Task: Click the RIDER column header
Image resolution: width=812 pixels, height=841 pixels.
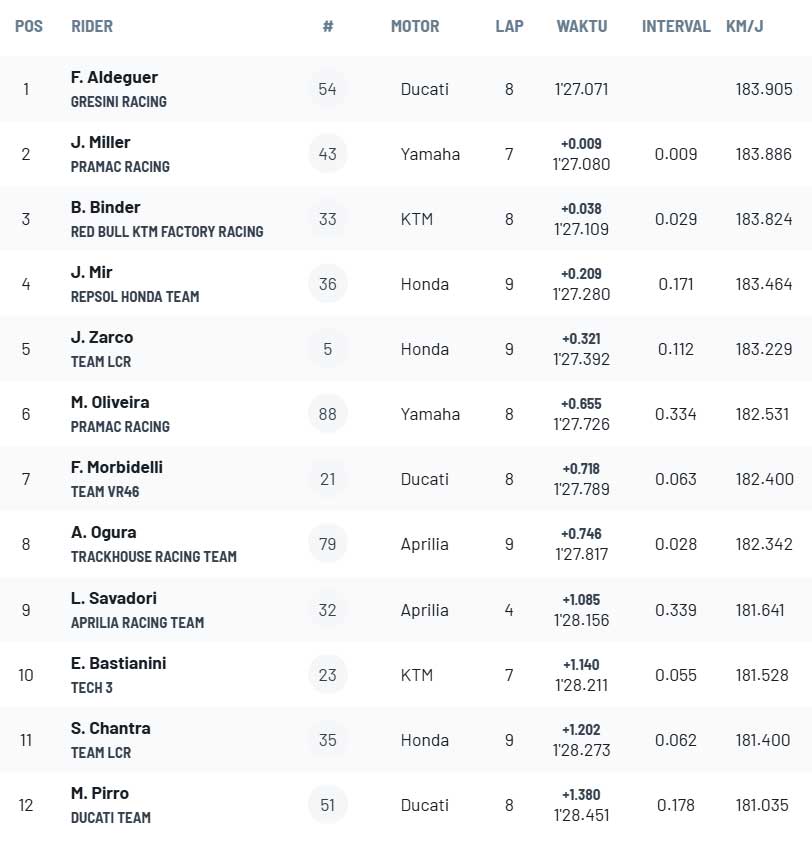Action: tap(92, 26)
